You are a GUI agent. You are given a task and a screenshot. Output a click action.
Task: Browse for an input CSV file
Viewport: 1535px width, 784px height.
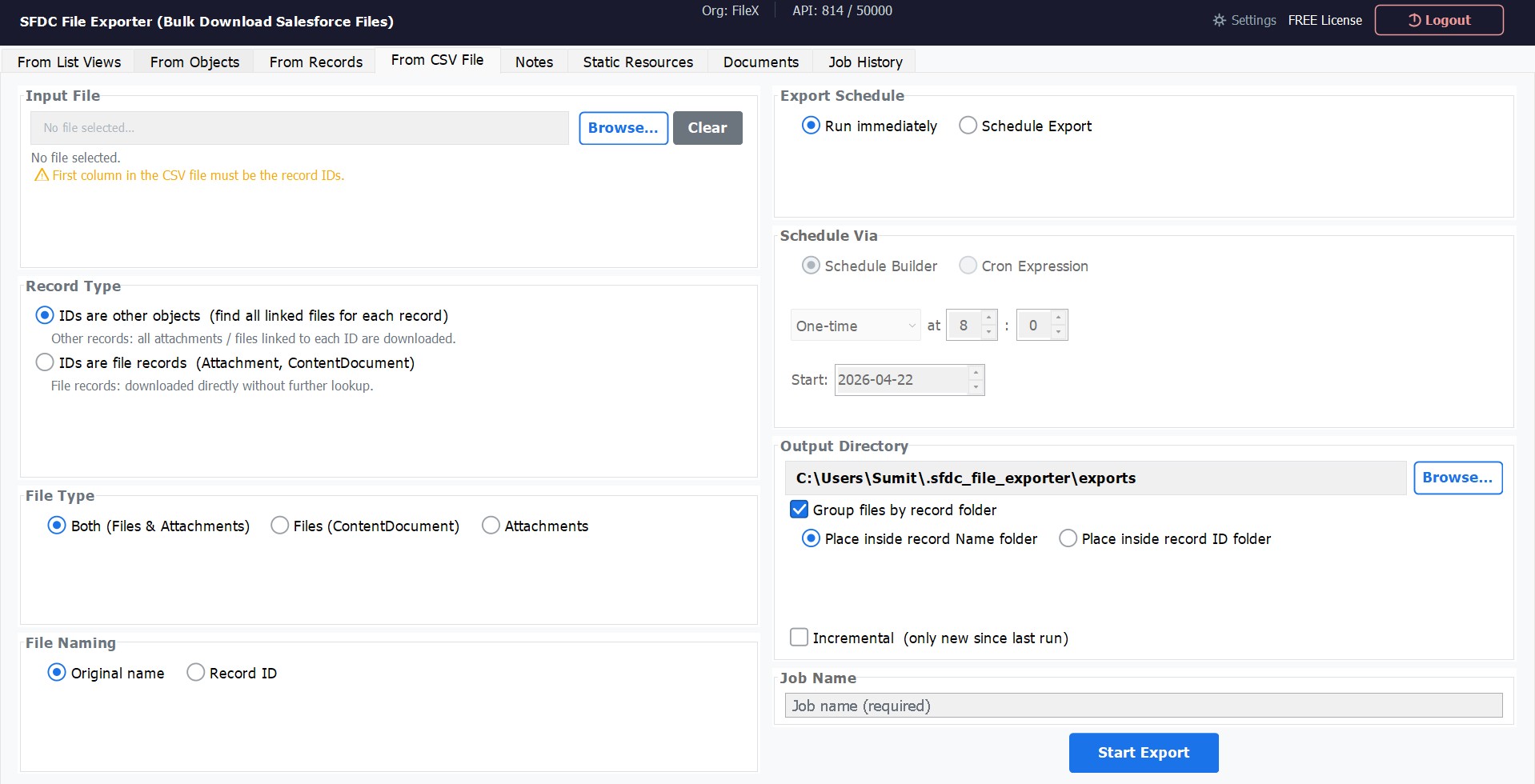pyautogui.click(x=623, y=127)
